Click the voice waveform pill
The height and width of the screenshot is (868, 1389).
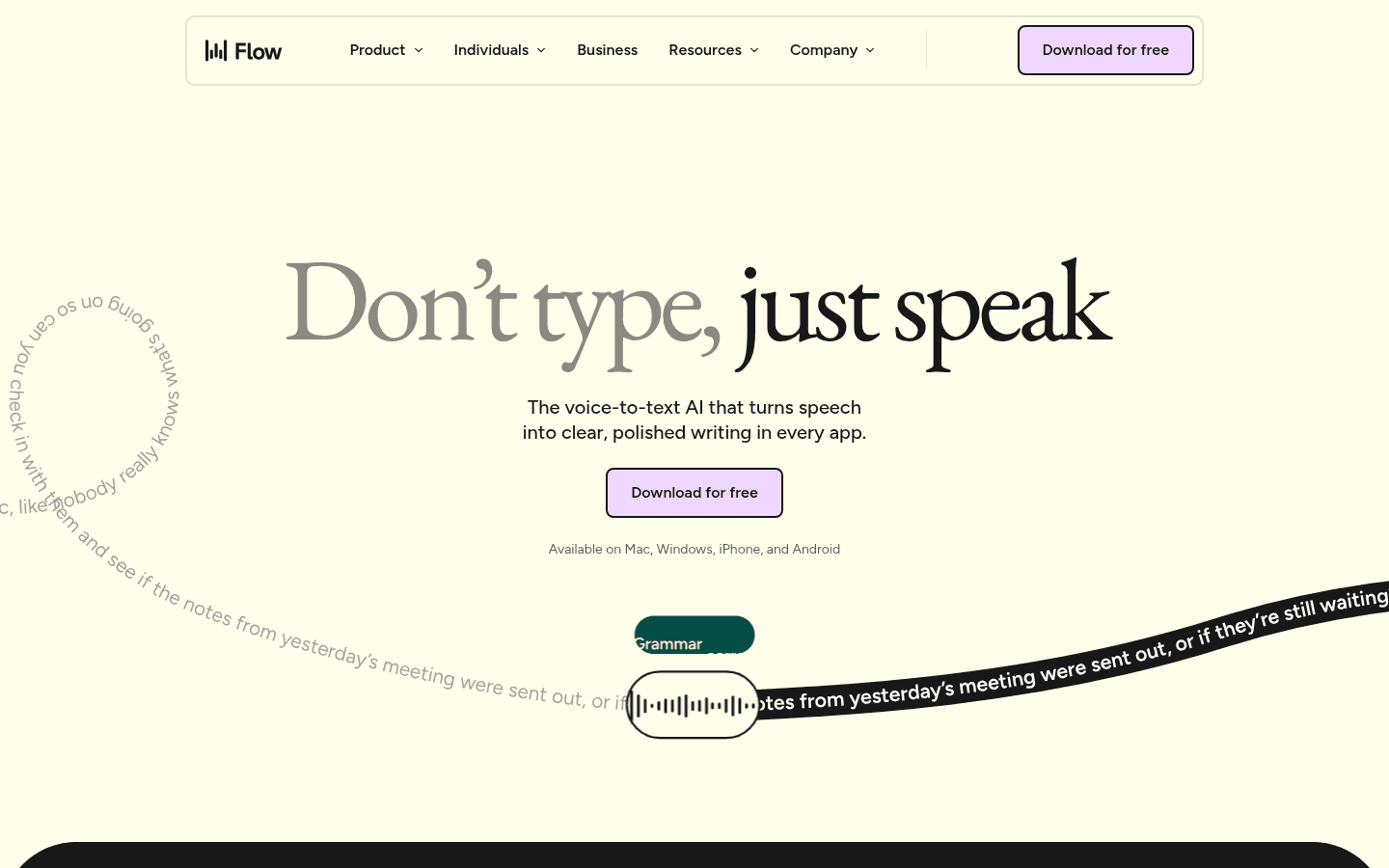coord(693,705)
